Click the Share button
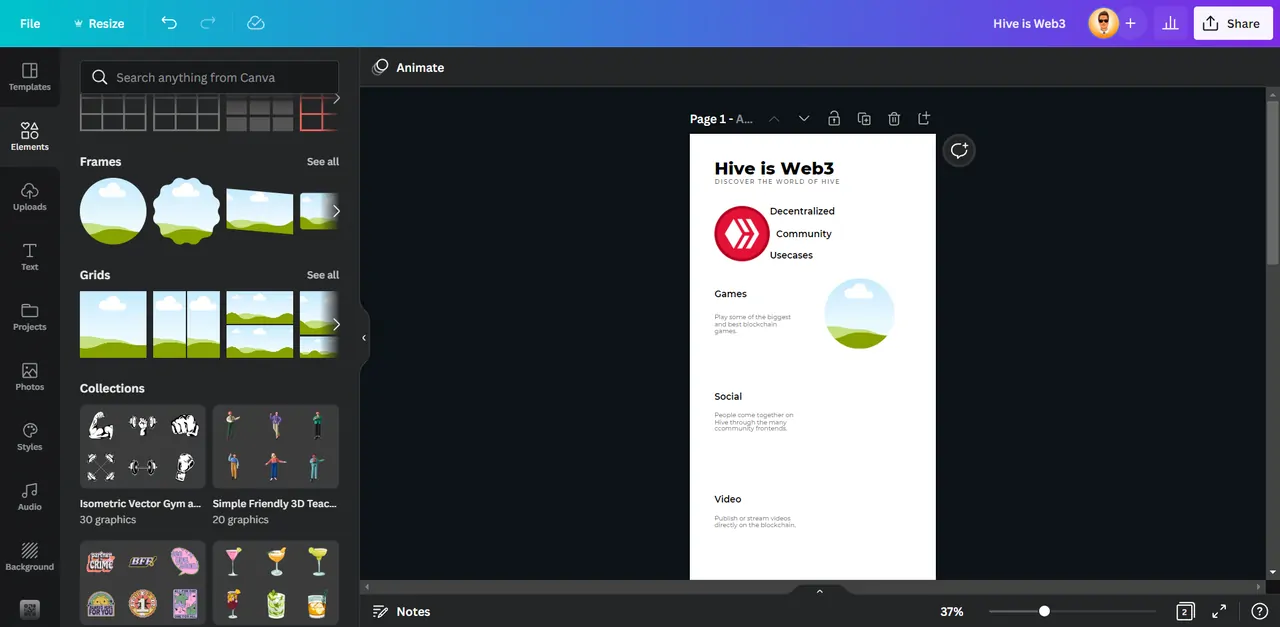 1232,23
